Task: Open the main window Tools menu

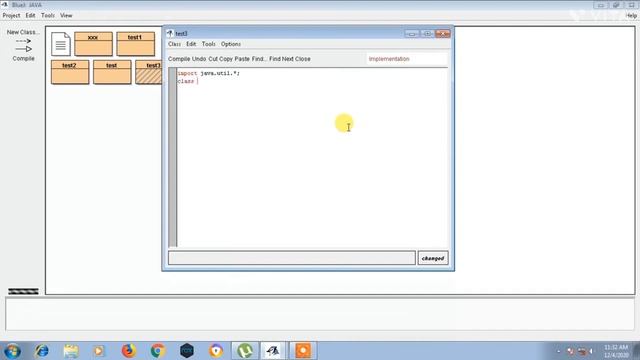Action: coord(48,16)
